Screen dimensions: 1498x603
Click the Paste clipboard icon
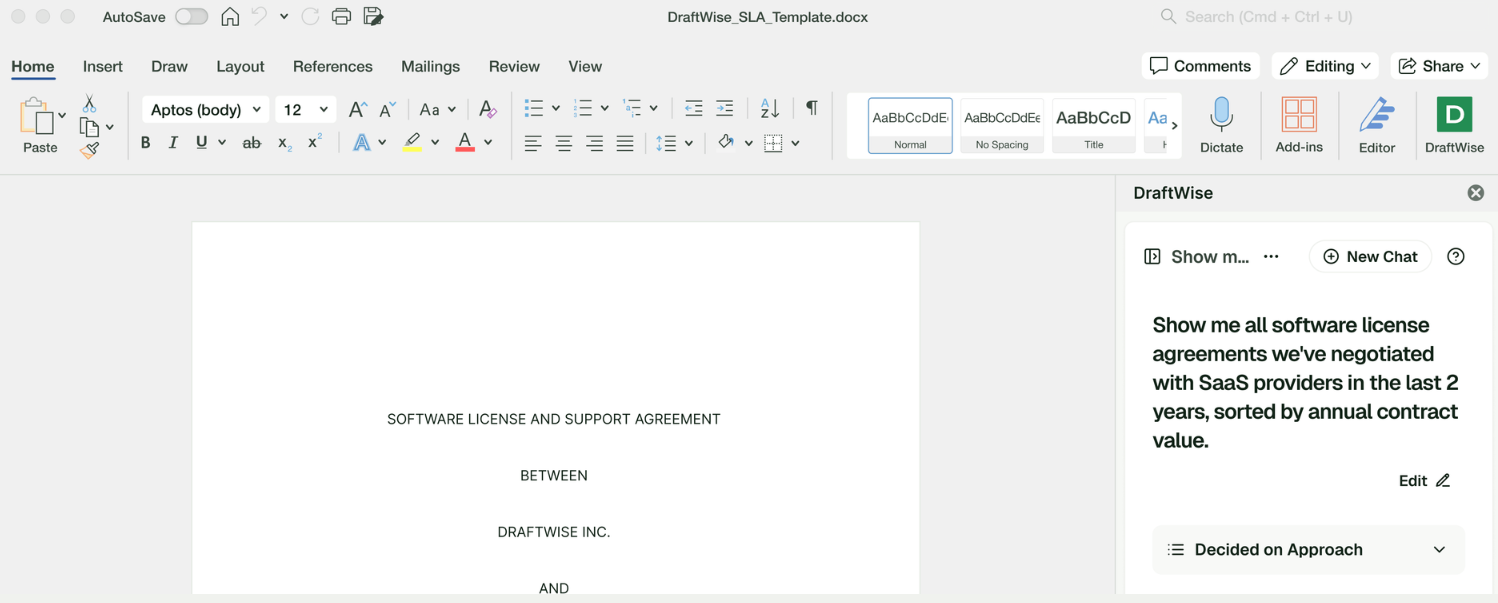point(37,116)
